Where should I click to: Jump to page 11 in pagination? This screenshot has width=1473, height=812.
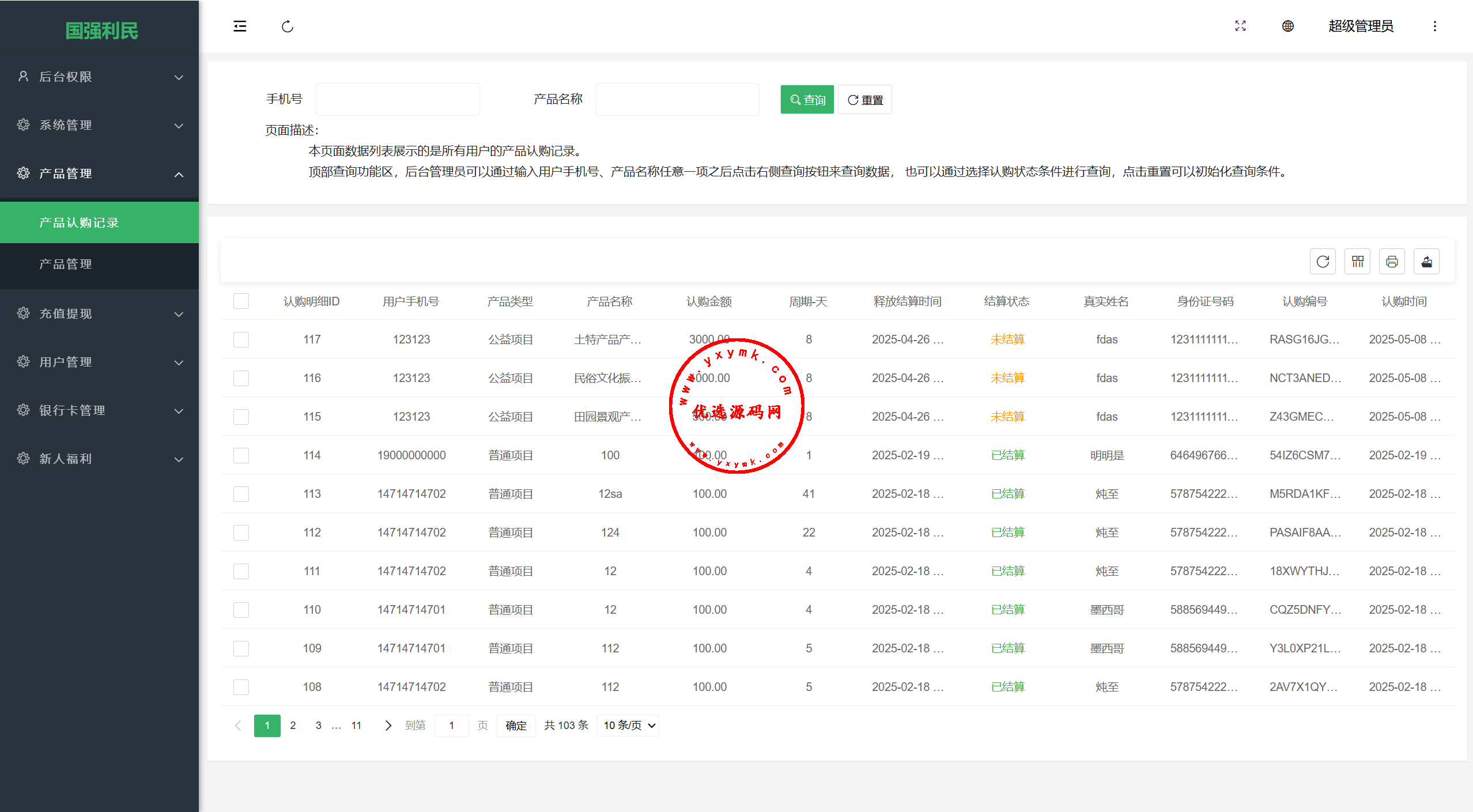[356, 726]
